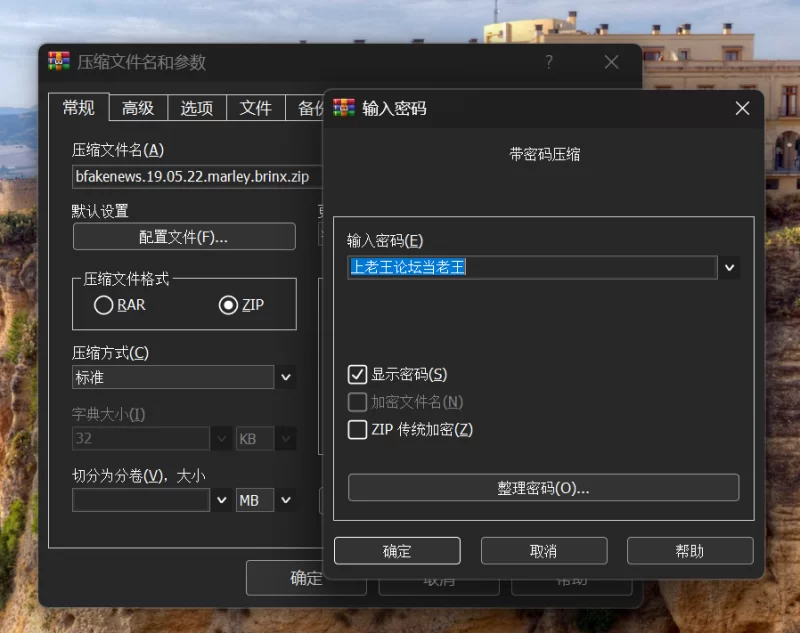Click the 整理密码 button

tap(543, 488)
